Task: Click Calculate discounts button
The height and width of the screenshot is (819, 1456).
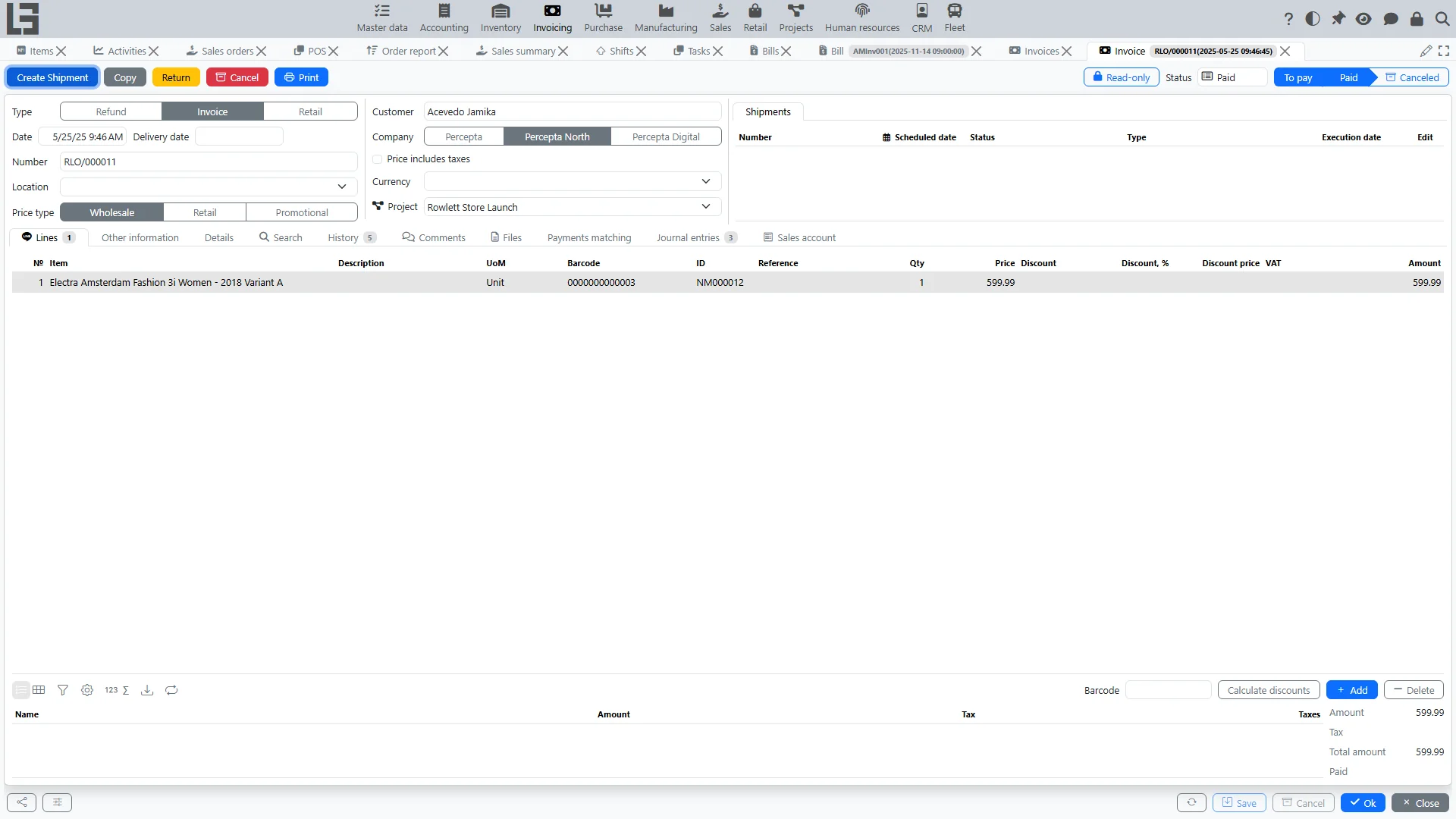Action: (1269, 690)
